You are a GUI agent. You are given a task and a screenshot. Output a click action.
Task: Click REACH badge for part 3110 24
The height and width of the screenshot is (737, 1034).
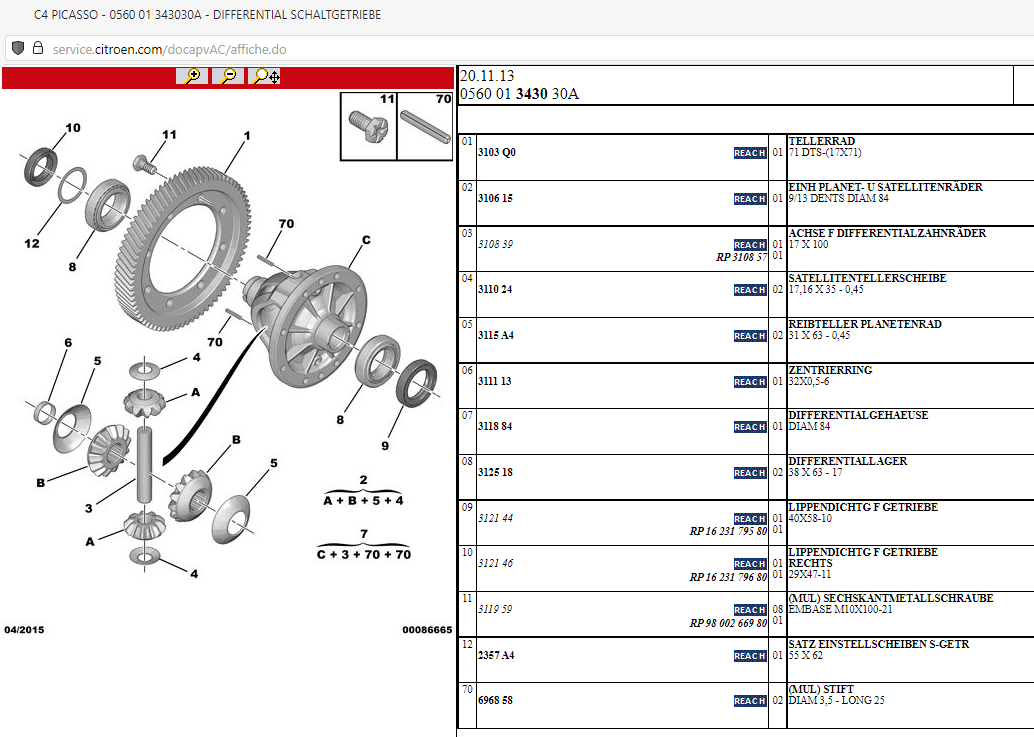click(750, 290)
